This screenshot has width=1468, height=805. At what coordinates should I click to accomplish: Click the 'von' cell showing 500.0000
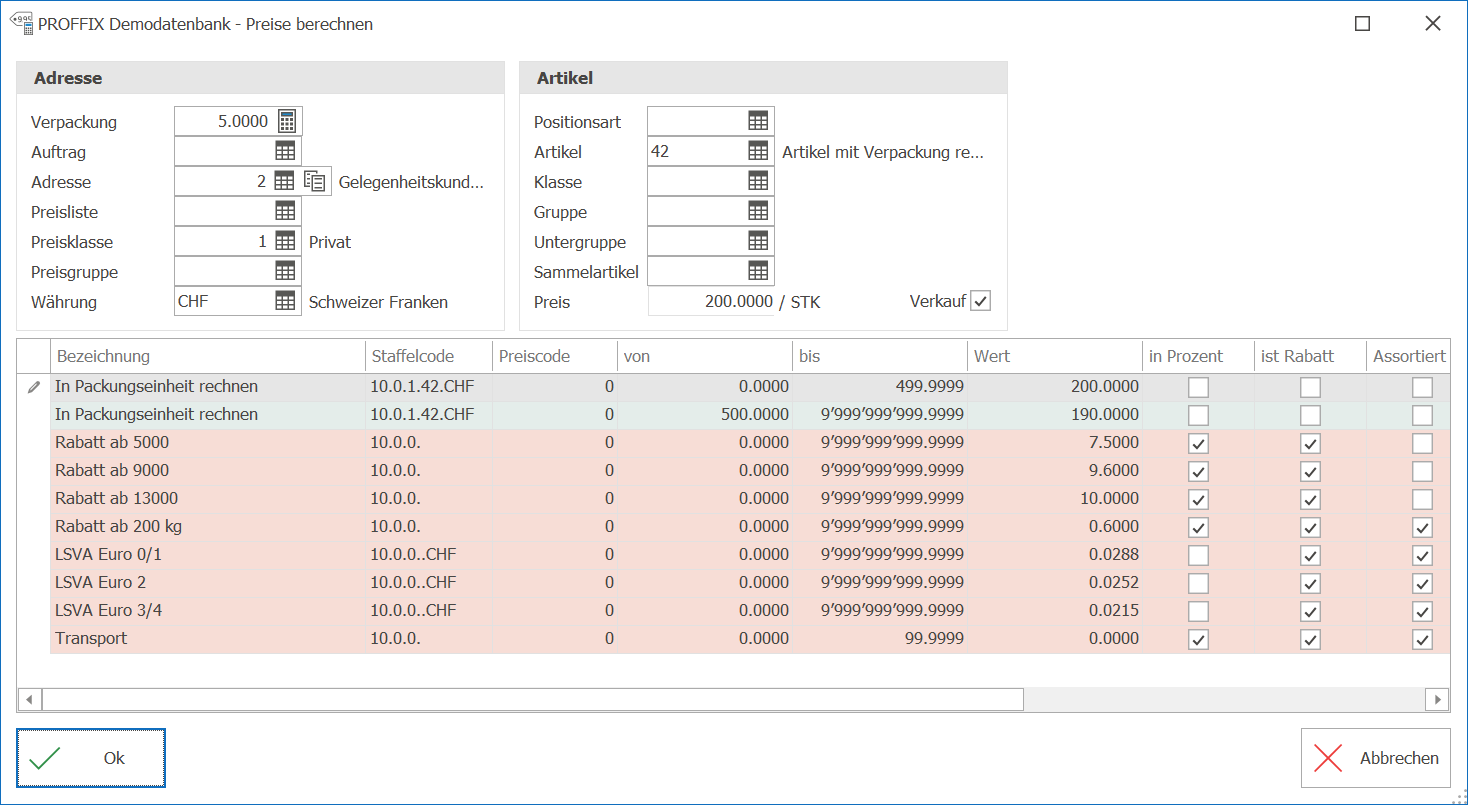tap(705, 415)
